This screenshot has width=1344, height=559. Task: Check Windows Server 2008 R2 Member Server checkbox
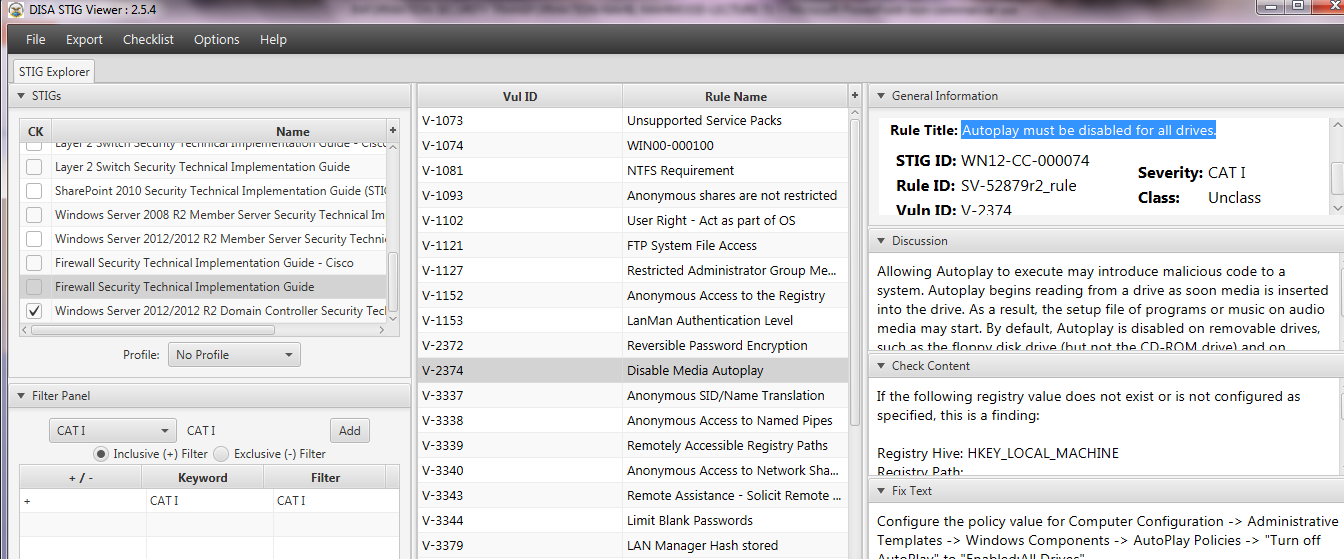34,215
